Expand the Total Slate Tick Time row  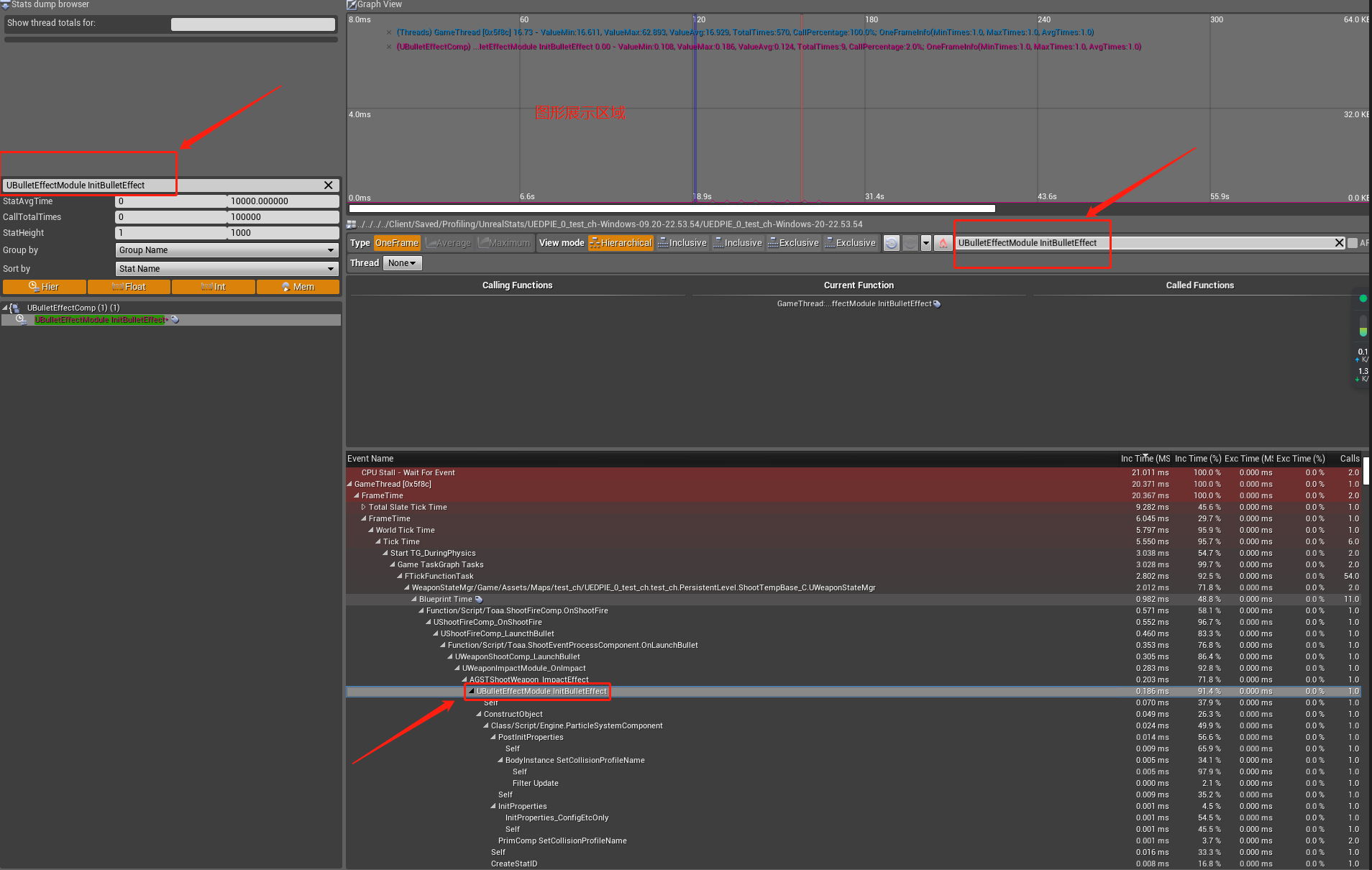tap(364, 507)
